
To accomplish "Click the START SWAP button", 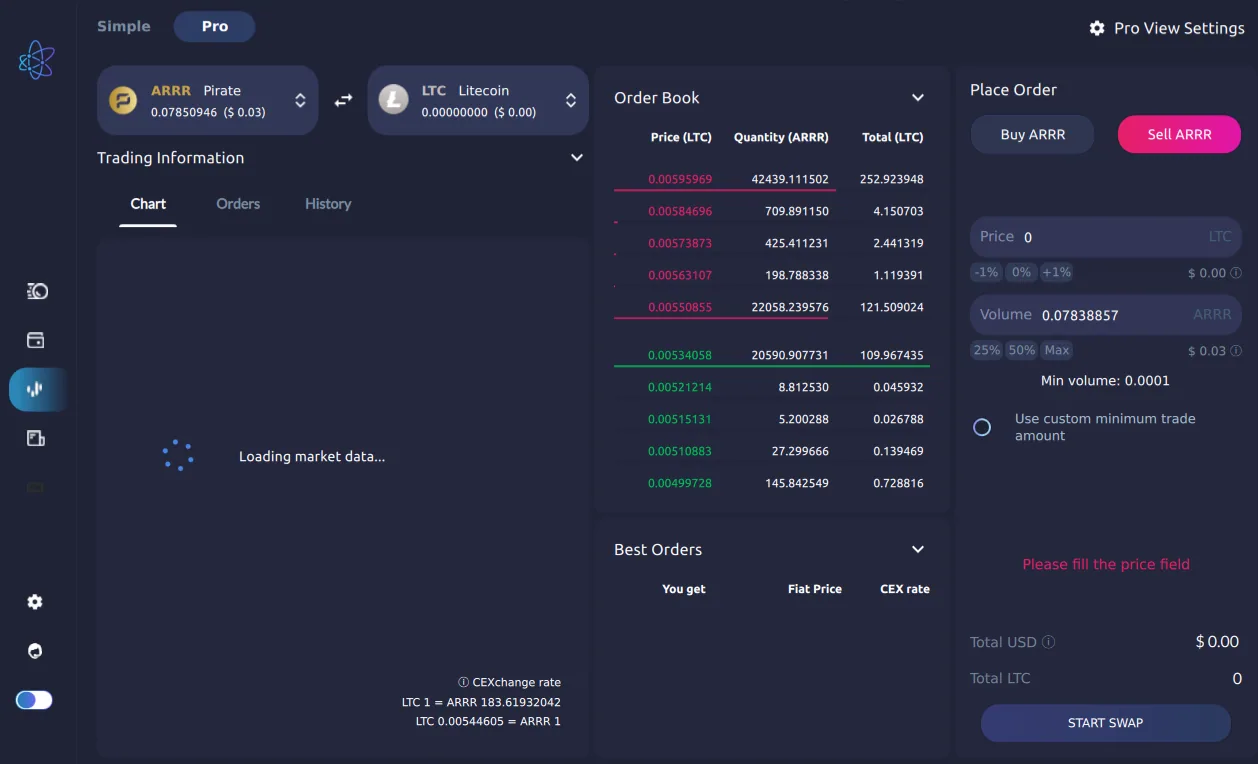I will pos(1105,723).
